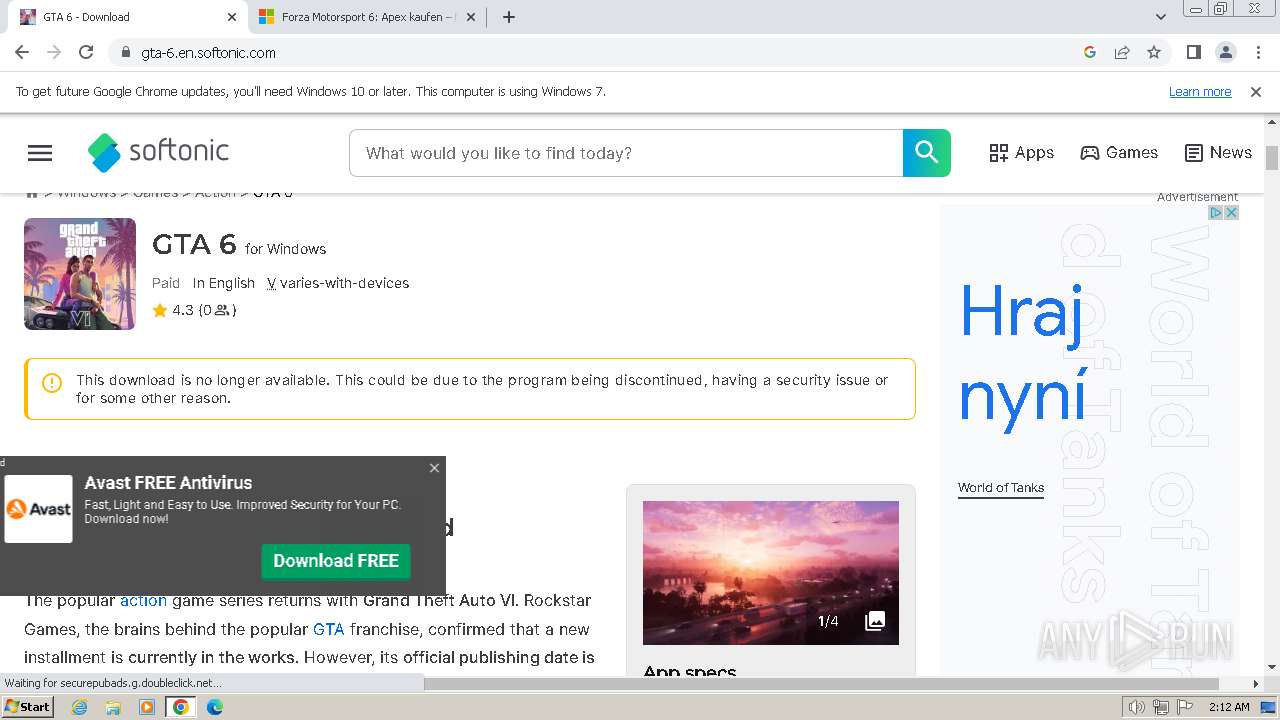Close the Avast ad popup
The image size is (1280, 720).
(434, 468)
